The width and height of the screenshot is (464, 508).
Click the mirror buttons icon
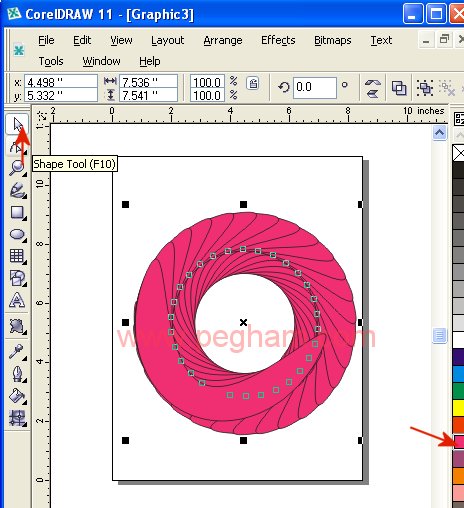[373, 88]
